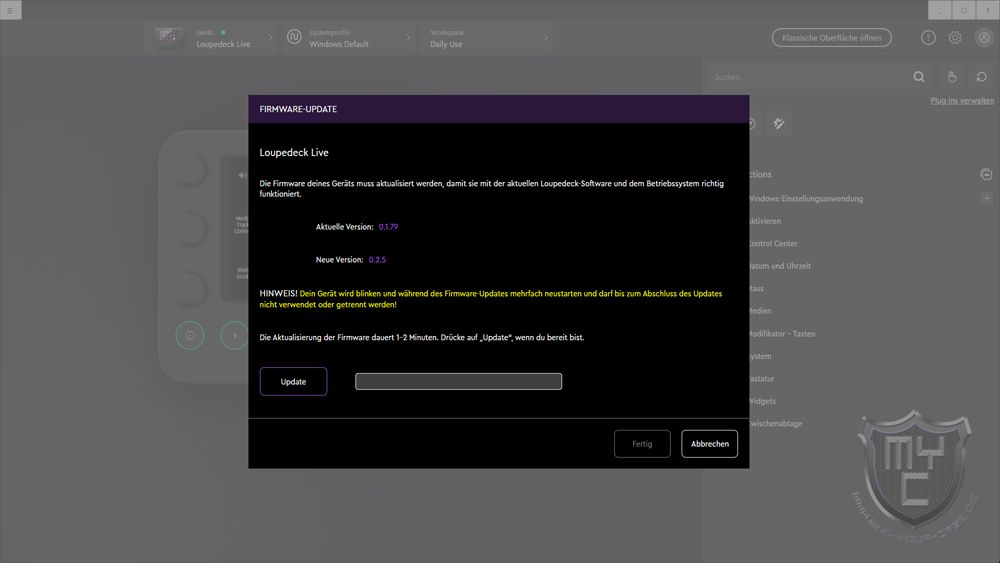Viewport: 1000px width, 563px height.
Task: Select the System list entry
Action: tap(760, 356)
